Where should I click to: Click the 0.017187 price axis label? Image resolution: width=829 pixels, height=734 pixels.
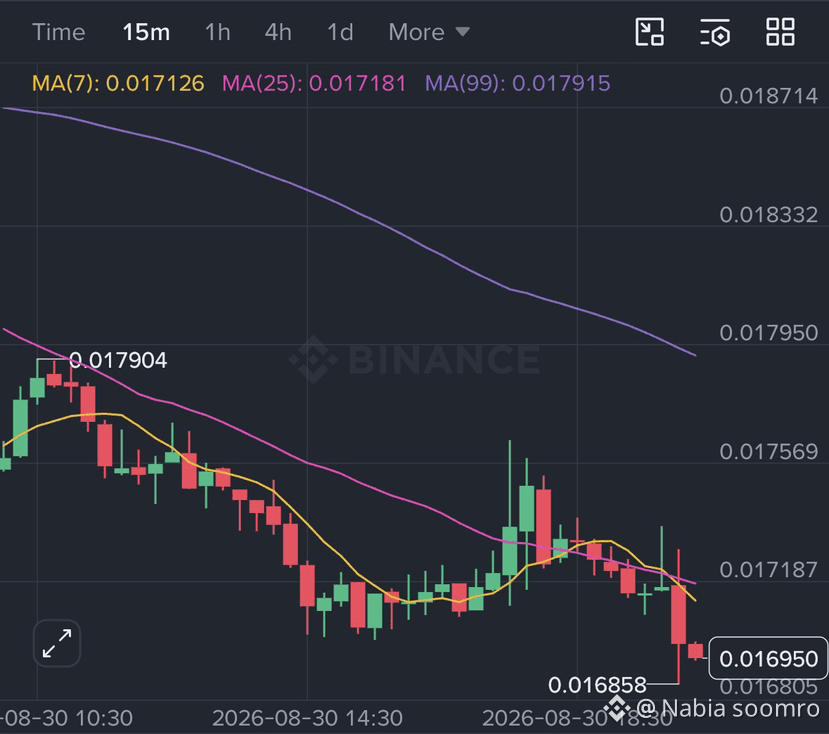tap(768, 570)
